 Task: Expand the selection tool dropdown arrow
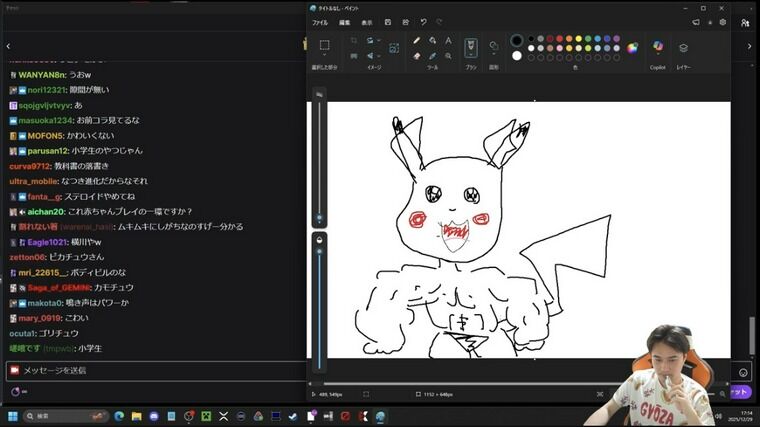[324, 55]
